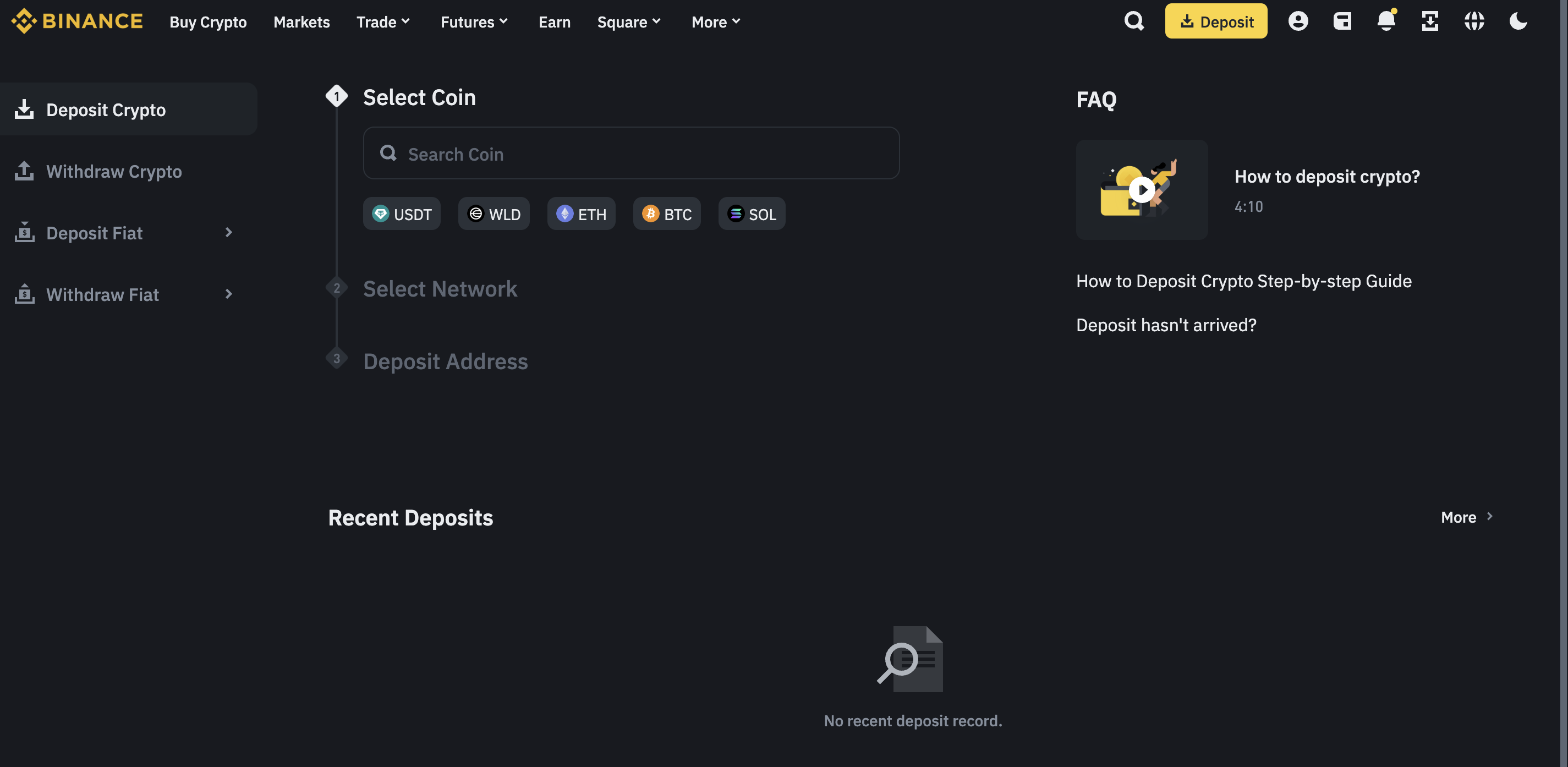1568x767 pixels.
Task: Click the Search Coin input field
Action: [x=631, y=154]
